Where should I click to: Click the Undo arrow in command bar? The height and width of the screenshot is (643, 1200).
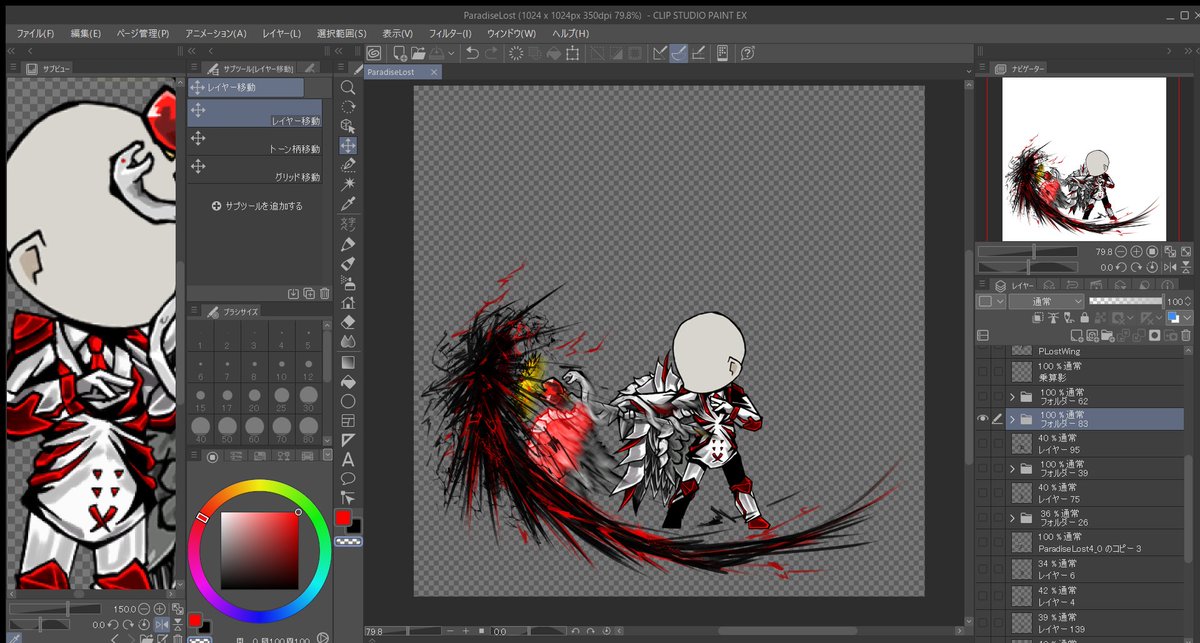pyautogui.click(x=472, y=53)
